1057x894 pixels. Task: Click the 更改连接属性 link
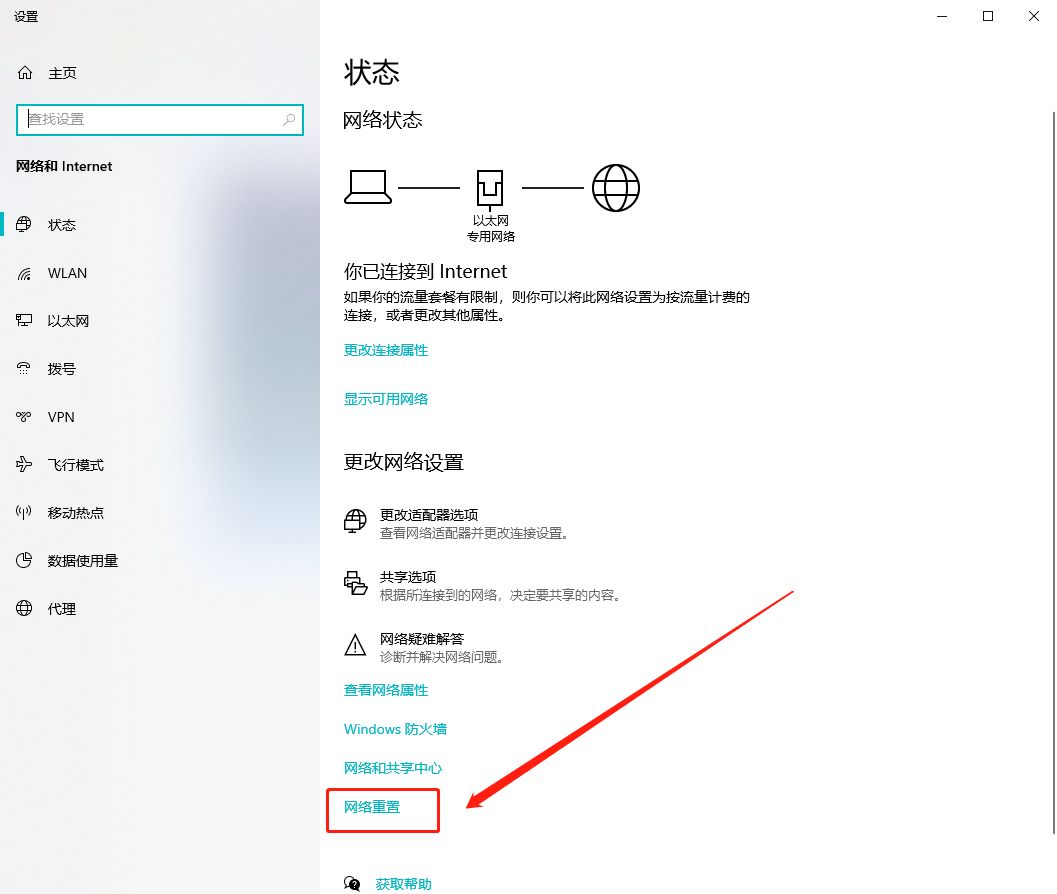[x=386, y=350]
